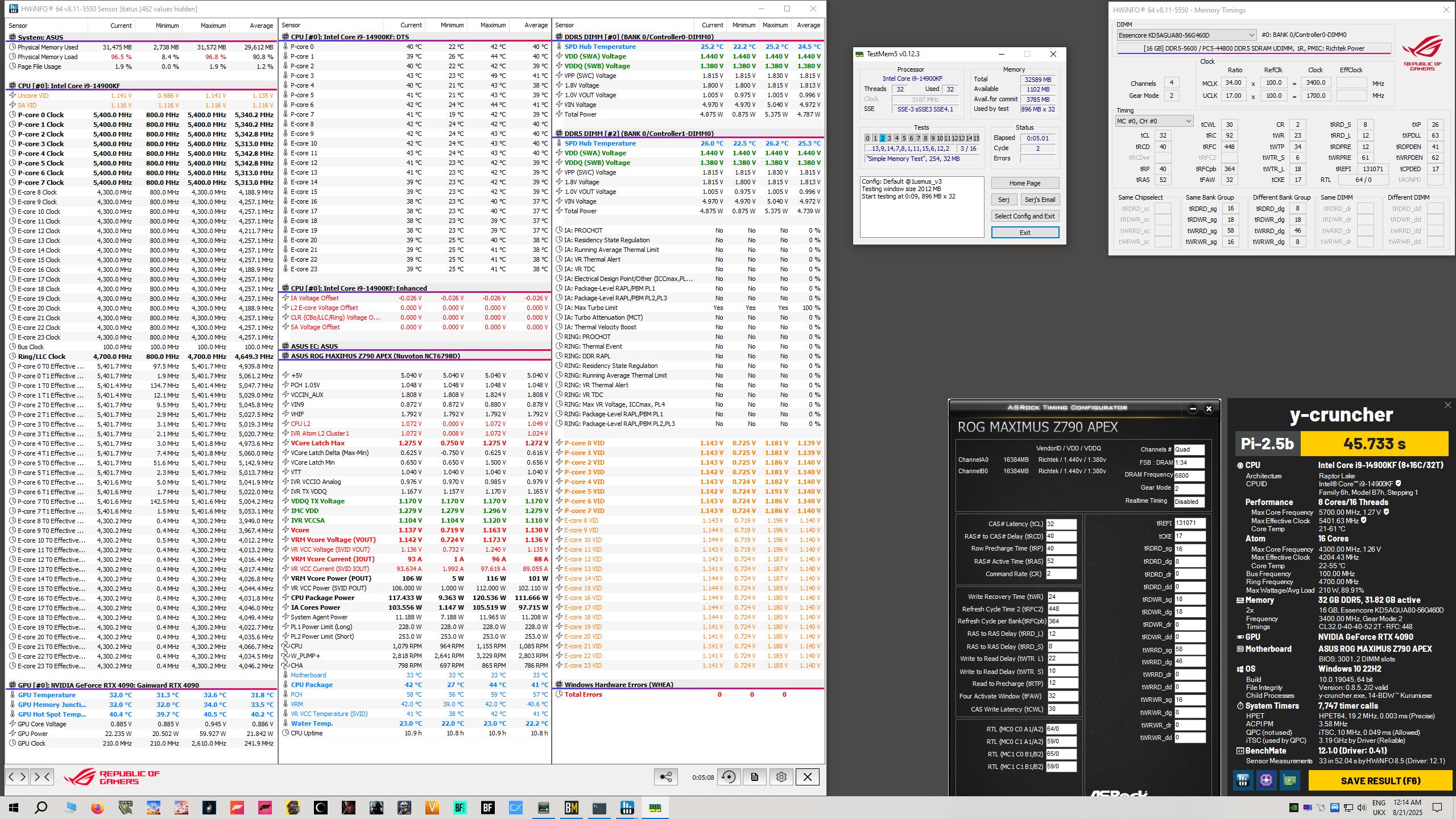Open the Windows Start menu
Viewport: 1456px width, 819px height.
click(14, 808)
